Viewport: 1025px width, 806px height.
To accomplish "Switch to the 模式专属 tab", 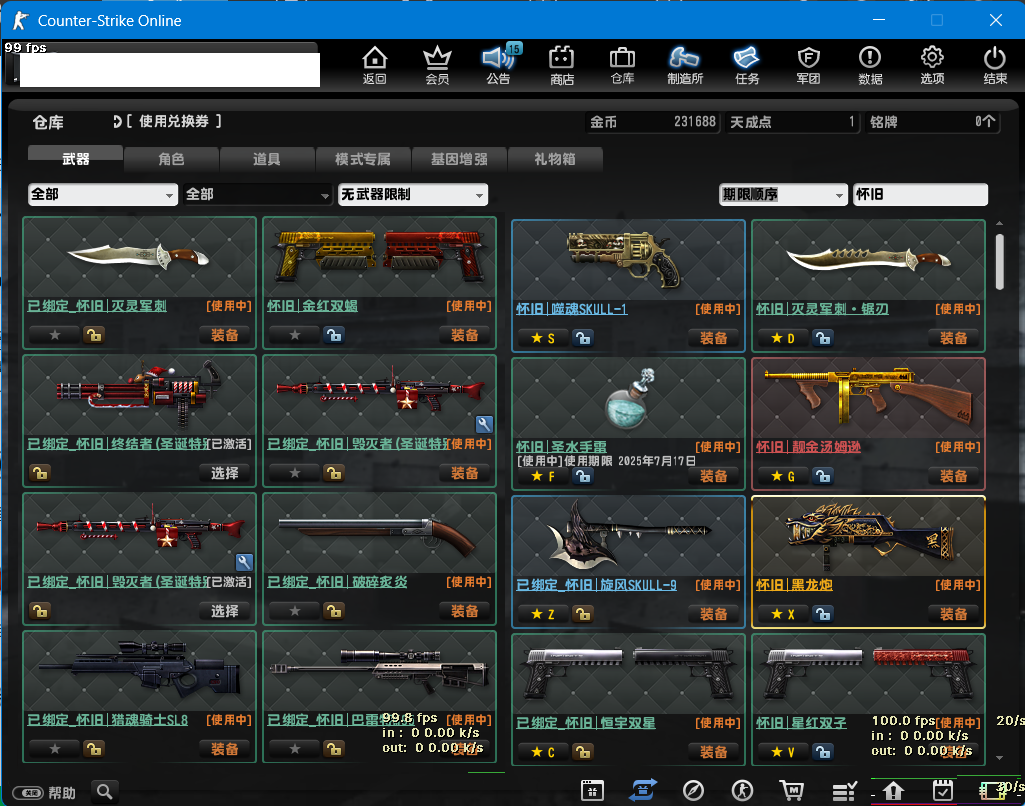I will [x=363, y=159].
